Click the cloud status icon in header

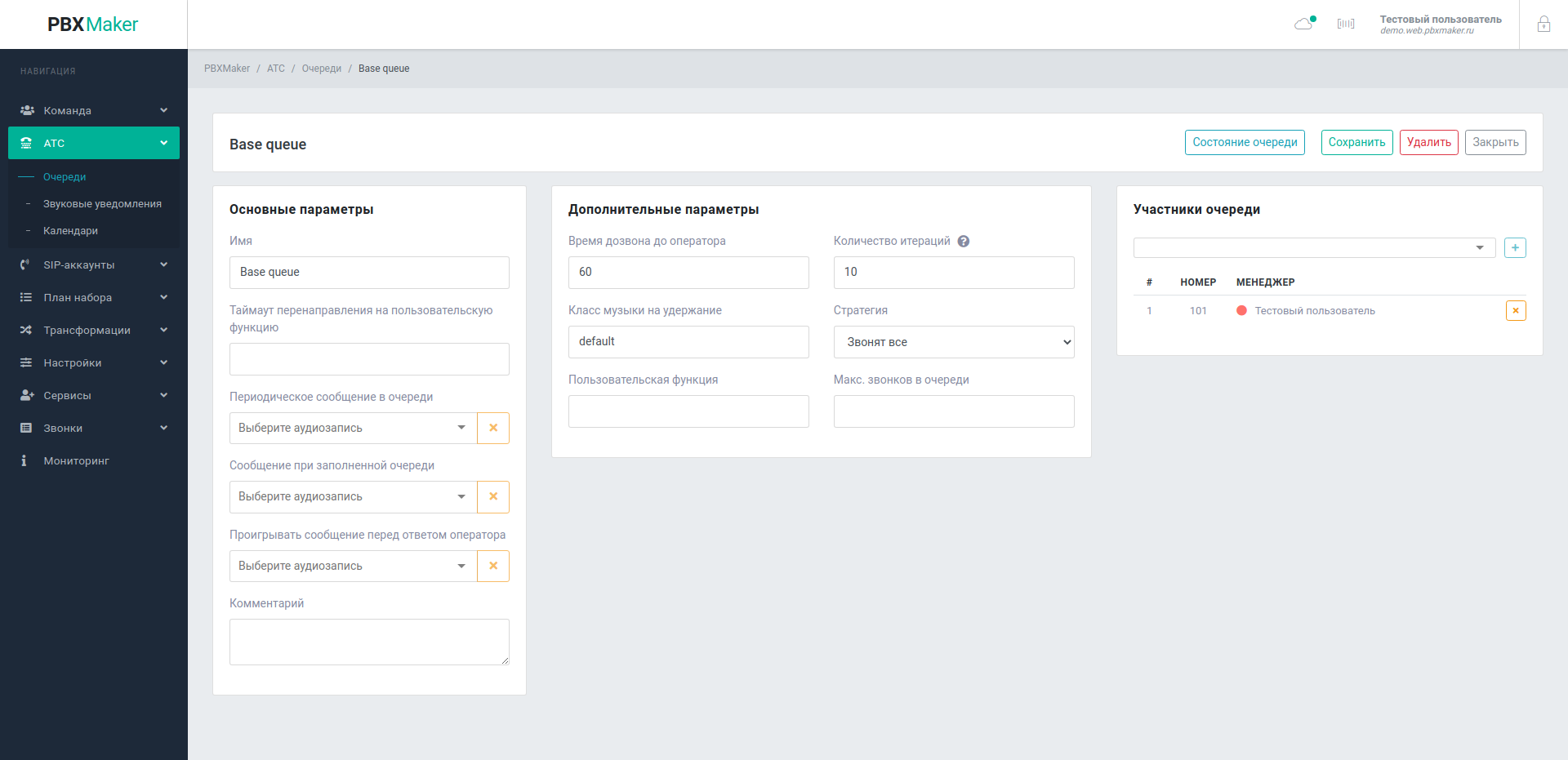coord(1304,24)
